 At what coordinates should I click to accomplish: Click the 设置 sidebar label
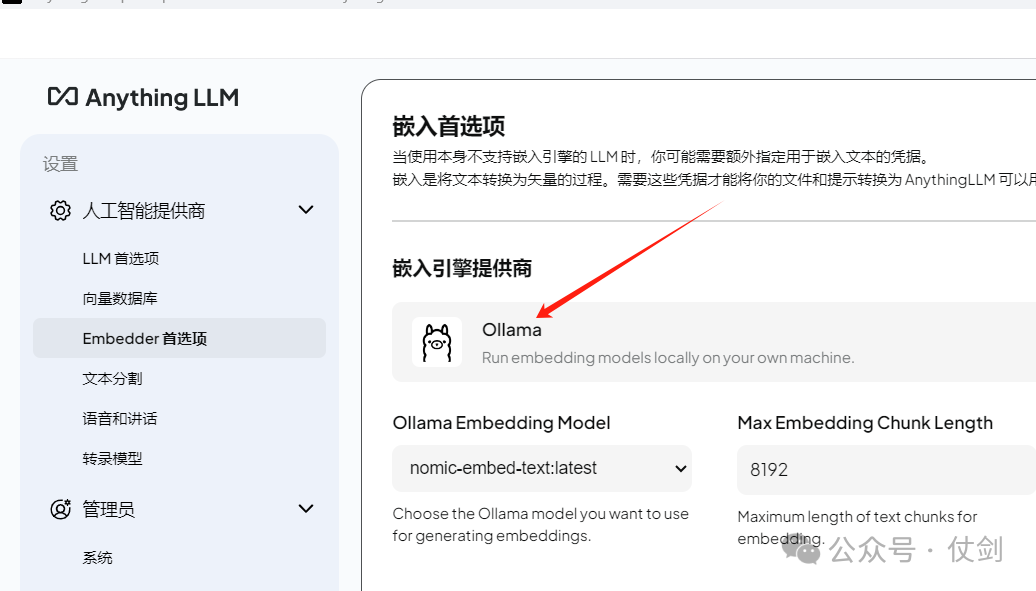60,164
